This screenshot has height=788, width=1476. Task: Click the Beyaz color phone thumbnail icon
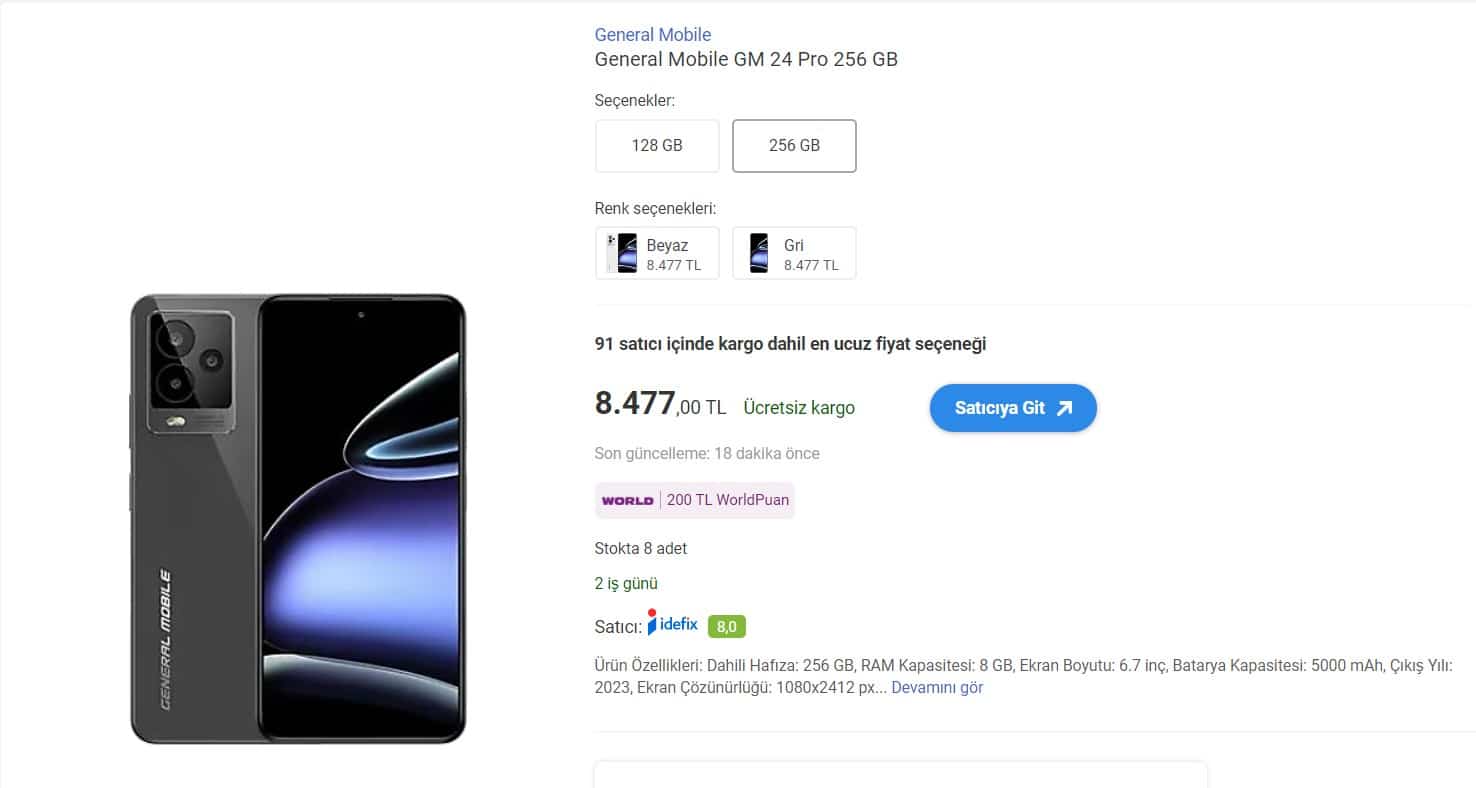622,253
